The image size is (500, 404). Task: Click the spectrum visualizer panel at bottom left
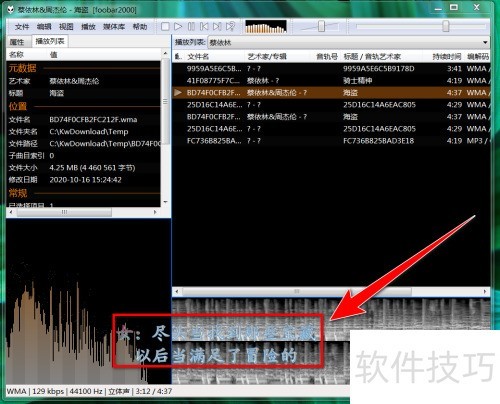tap(88, 302)
